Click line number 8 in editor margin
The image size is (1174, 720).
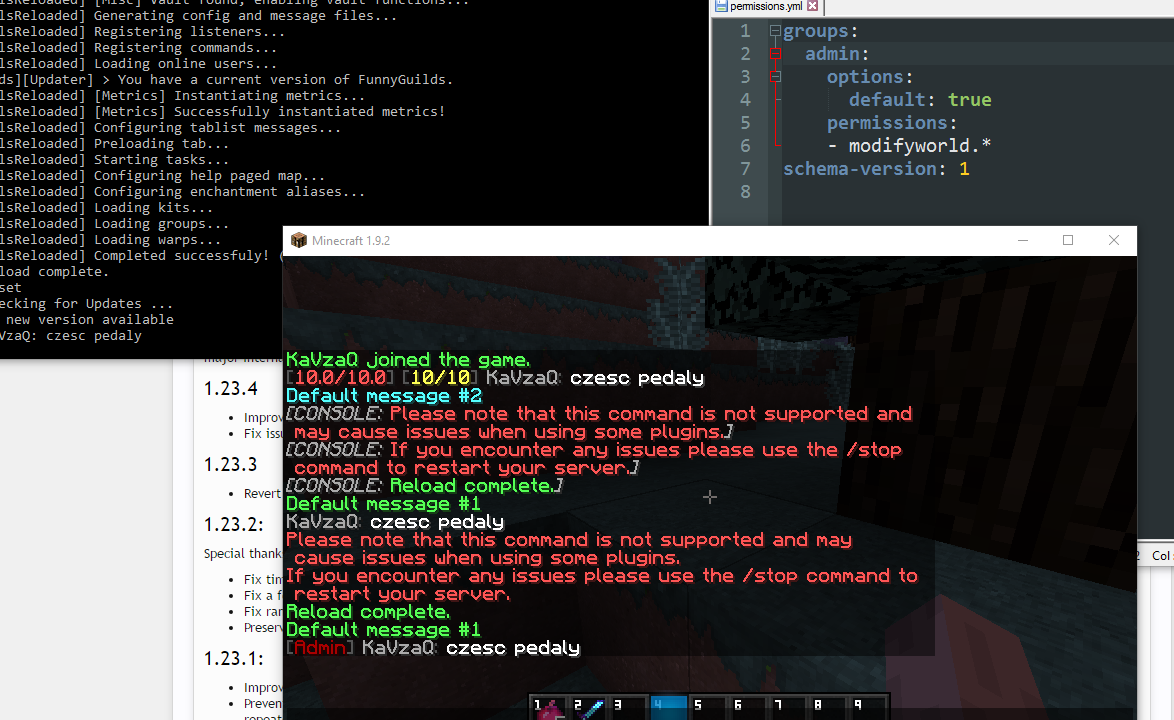click(x=745, y=192)
